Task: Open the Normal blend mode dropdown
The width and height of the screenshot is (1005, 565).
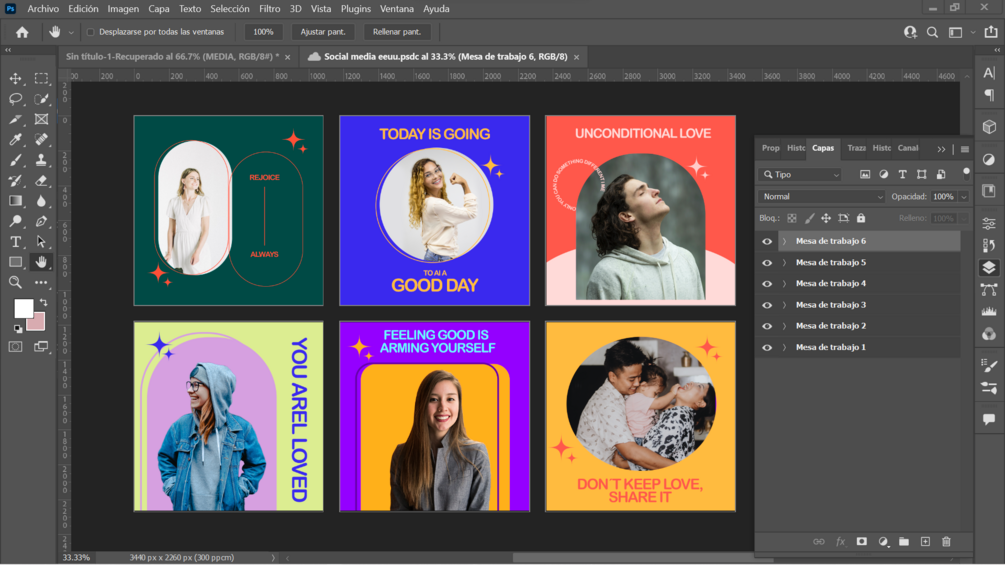Action: tap(821, 197)
